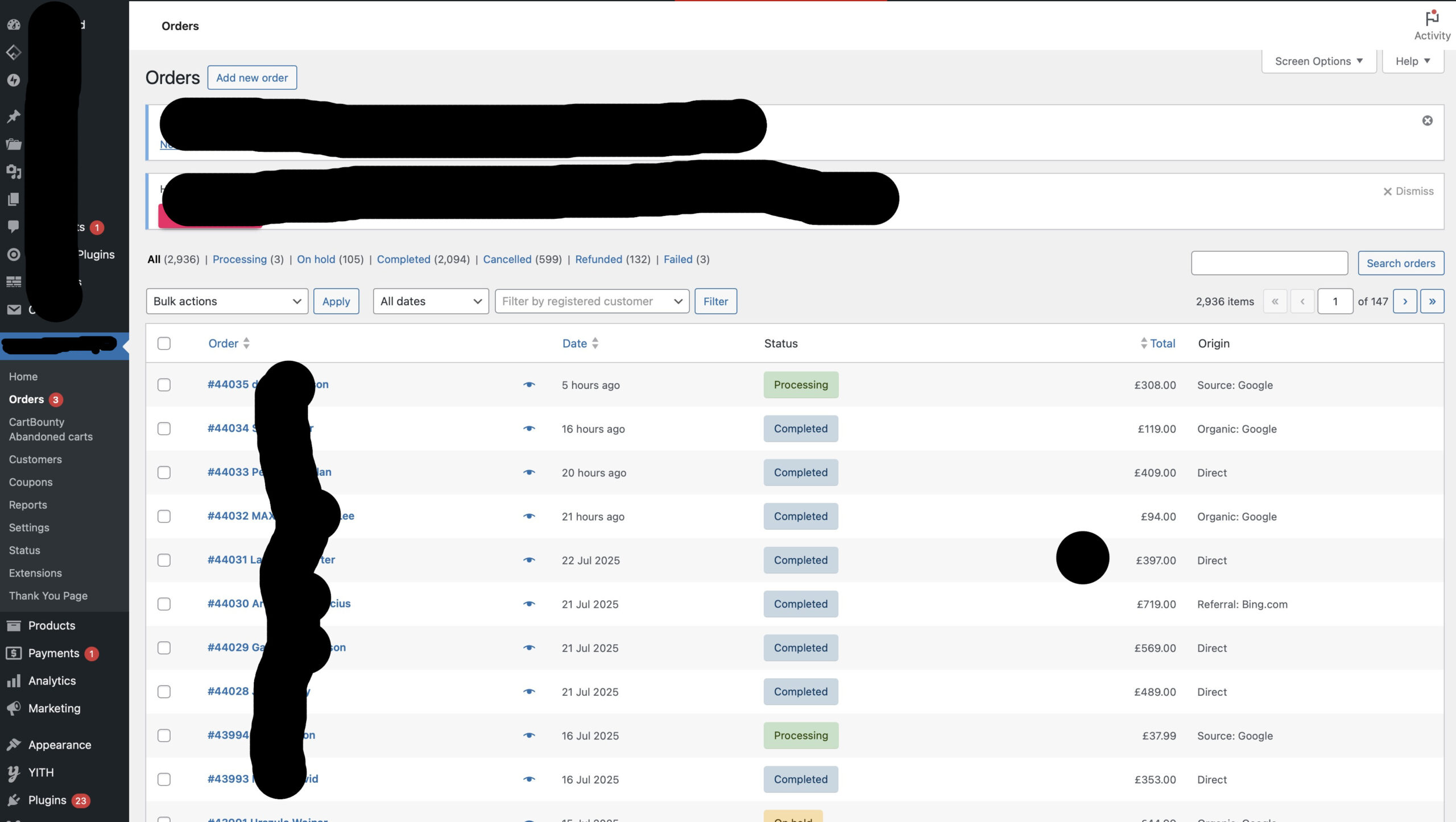Open Customers in the WooCommerce submenu

click(35, 459)
